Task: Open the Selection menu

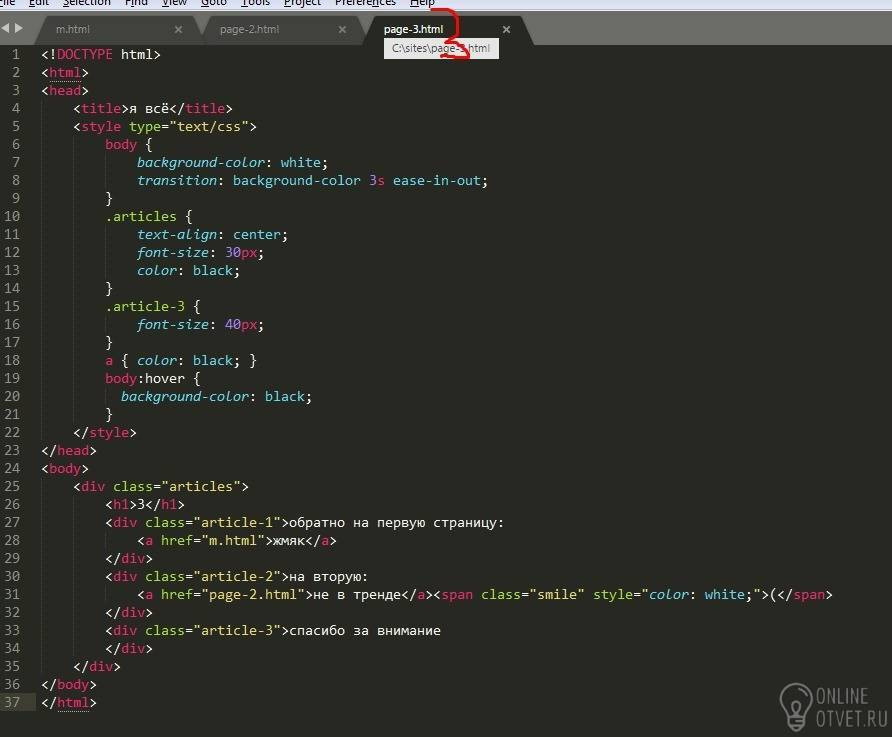Action: 86,3
